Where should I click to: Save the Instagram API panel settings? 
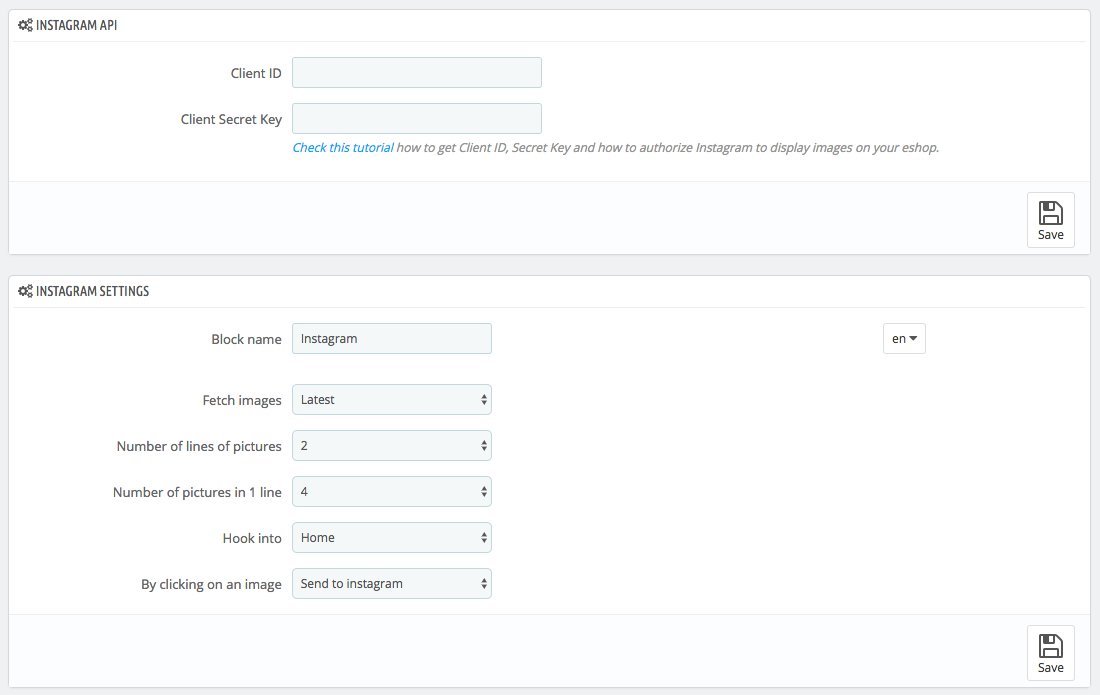(1050, 220)
